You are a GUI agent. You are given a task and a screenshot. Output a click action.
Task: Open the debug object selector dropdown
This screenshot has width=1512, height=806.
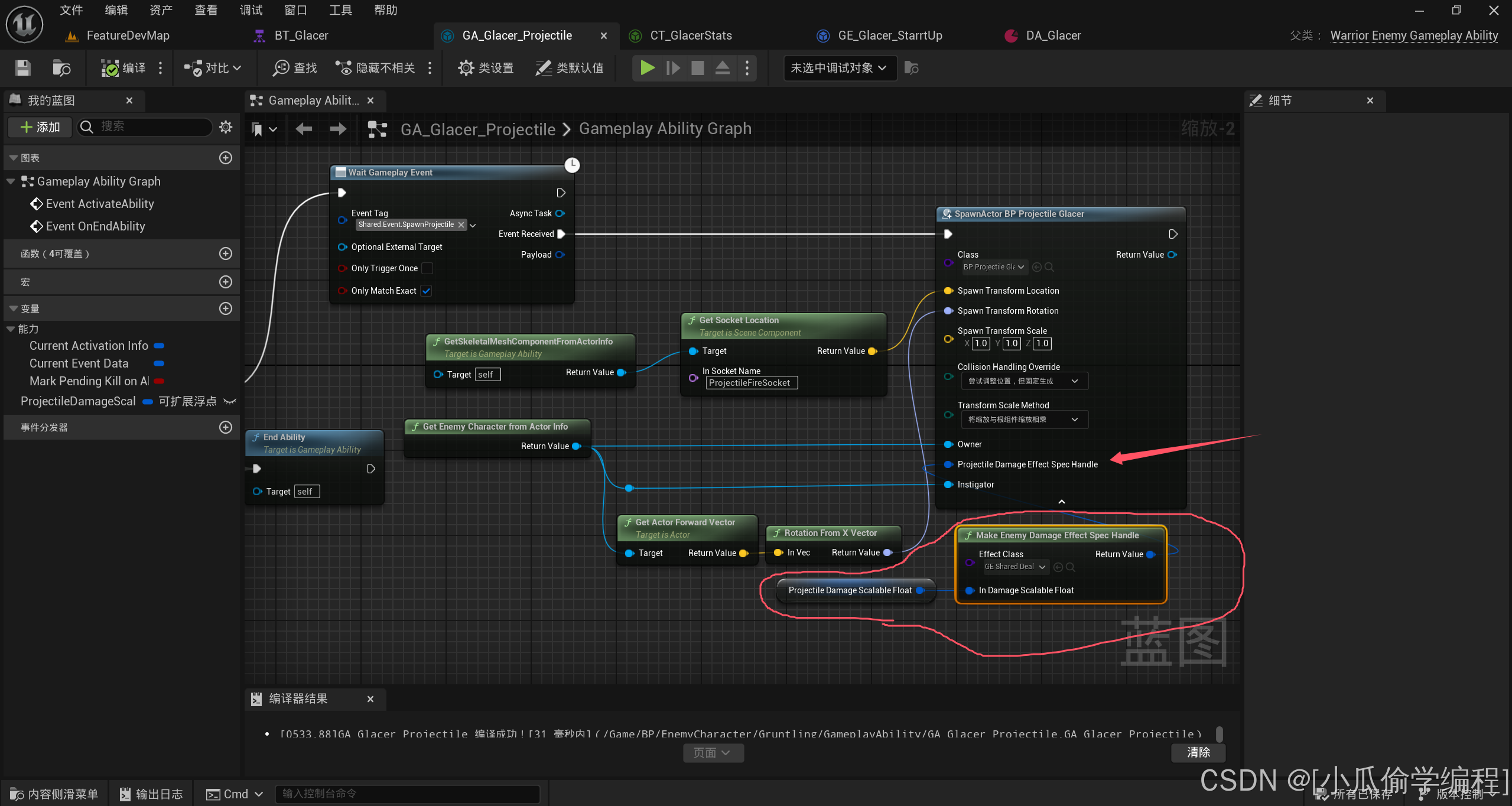tap(838, 68)
